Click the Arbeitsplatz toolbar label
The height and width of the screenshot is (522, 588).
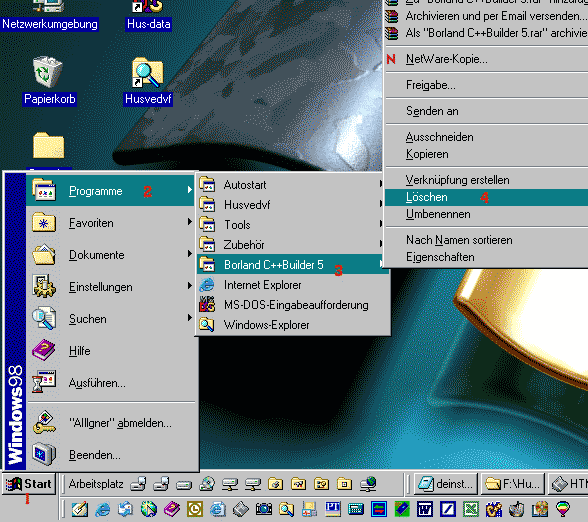click(x=96, y=484)
